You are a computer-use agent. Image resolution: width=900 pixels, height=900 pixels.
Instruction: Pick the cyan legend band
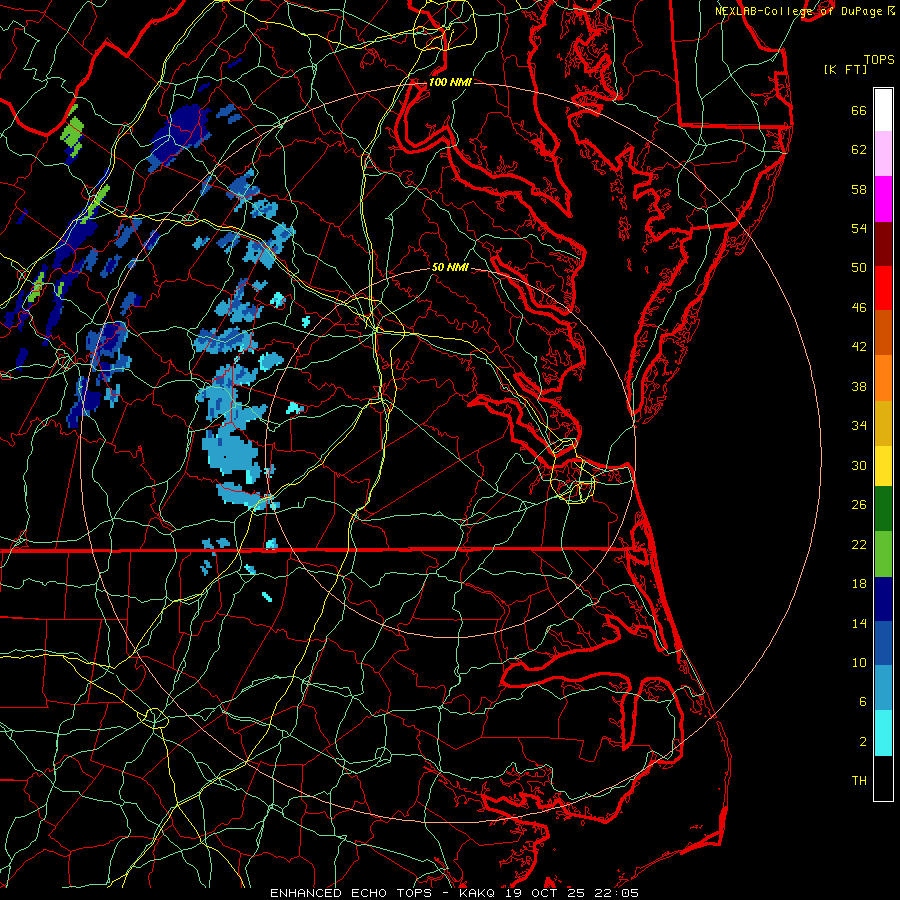click(x=883, y=733)
